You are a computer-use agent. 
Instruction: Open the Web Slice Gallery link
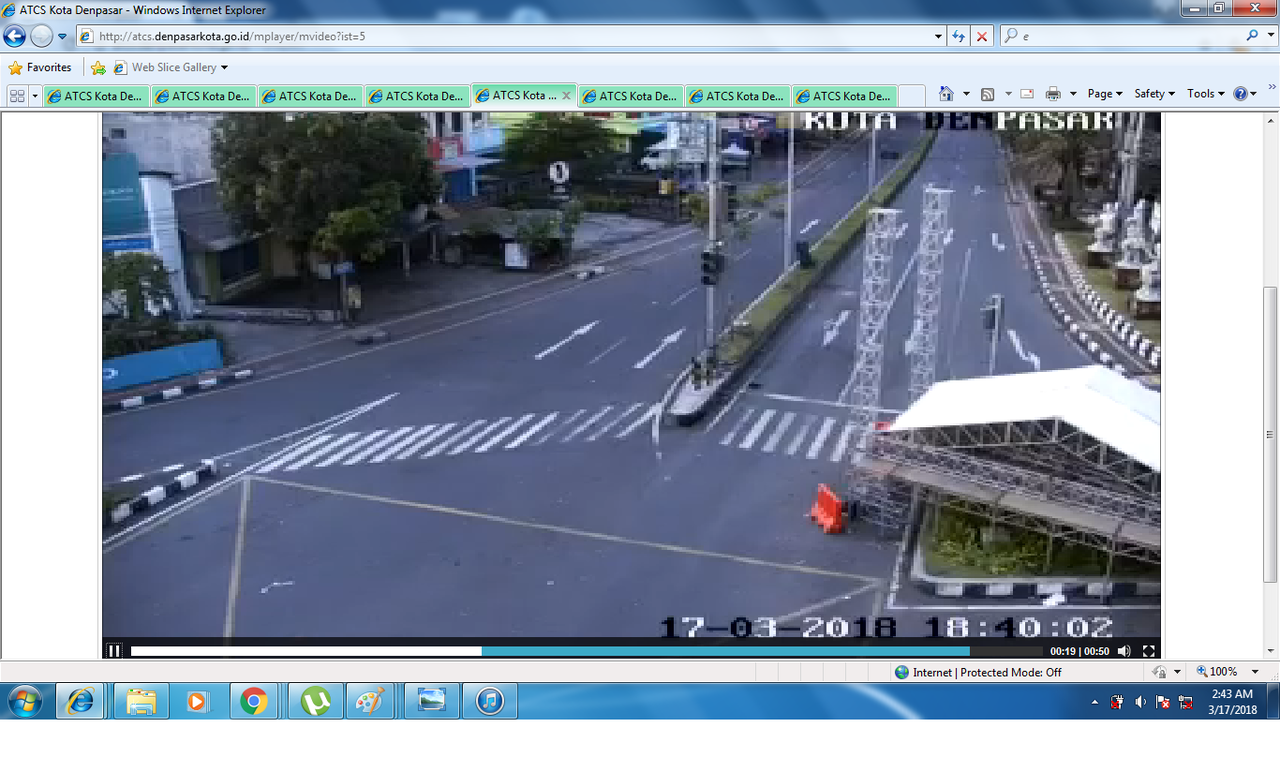tap(165, 68)
